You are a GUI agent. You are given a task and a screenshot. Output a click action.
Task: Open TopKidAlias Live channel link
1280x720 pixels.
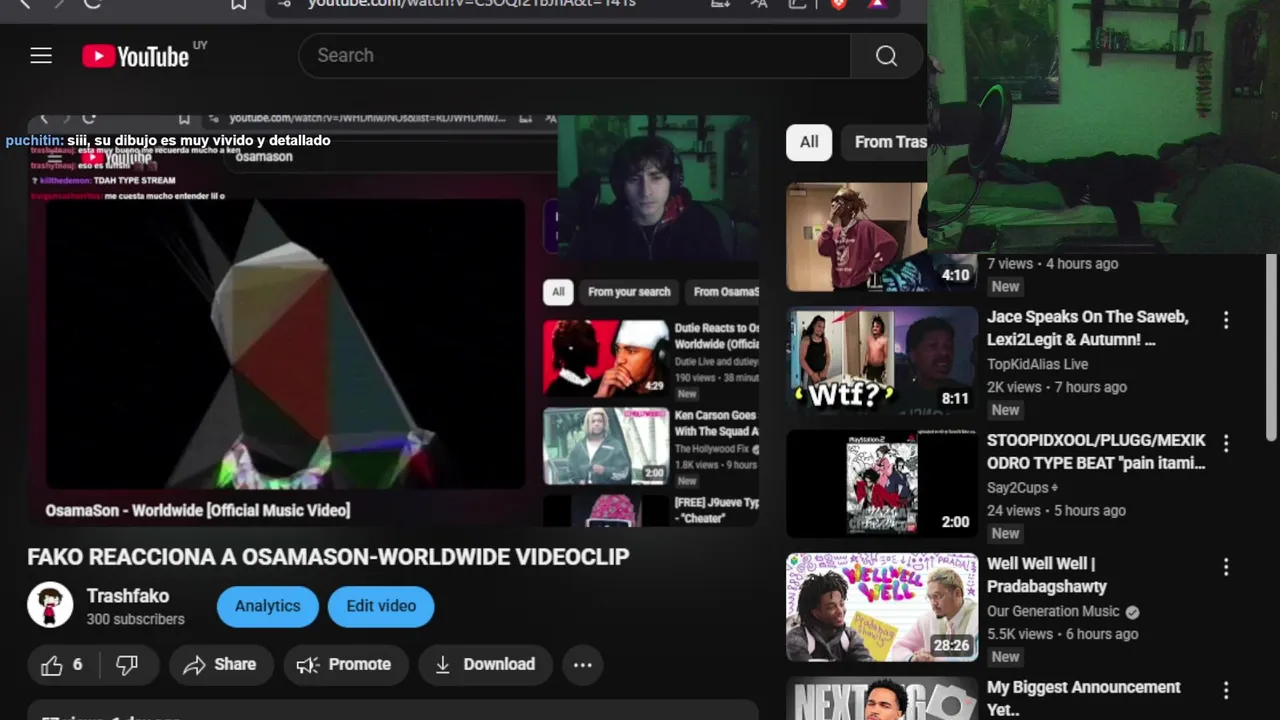(x=1037, y=364)
